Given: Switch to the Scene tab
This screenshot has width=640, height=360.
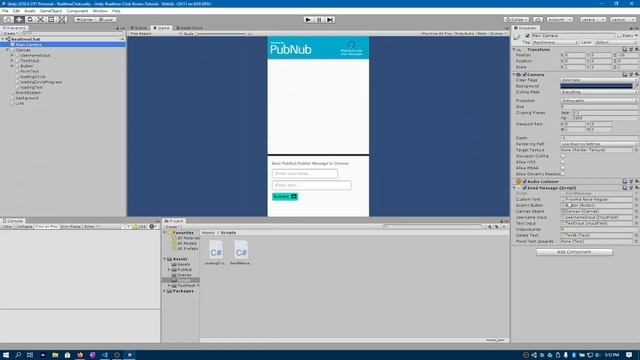Looking at the screenshot, I should tap(139, 28).
